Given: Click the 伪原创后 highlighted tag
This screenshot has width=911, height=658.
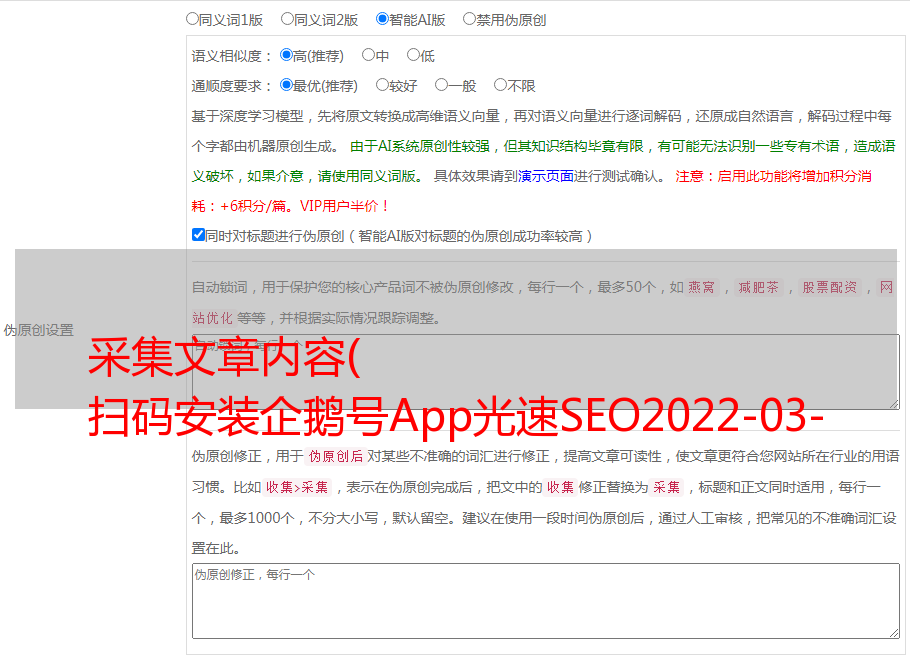Looking at the screenshot, I should pos(336,456).
